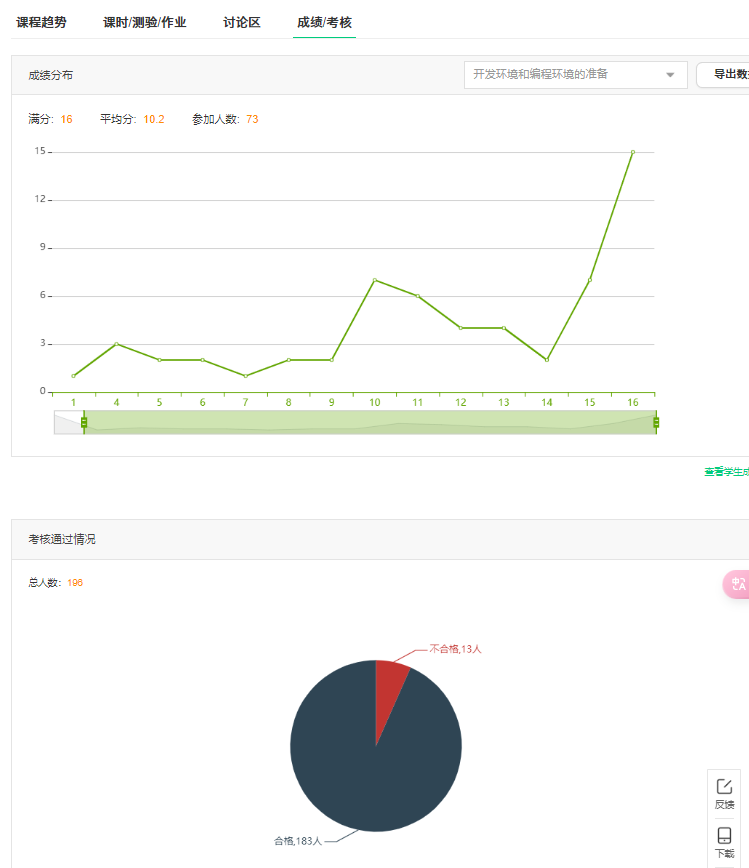Viewport: 749px width, 868px height.
Task: Open the 查看学生成绩 link
Action: click(726, 472)
